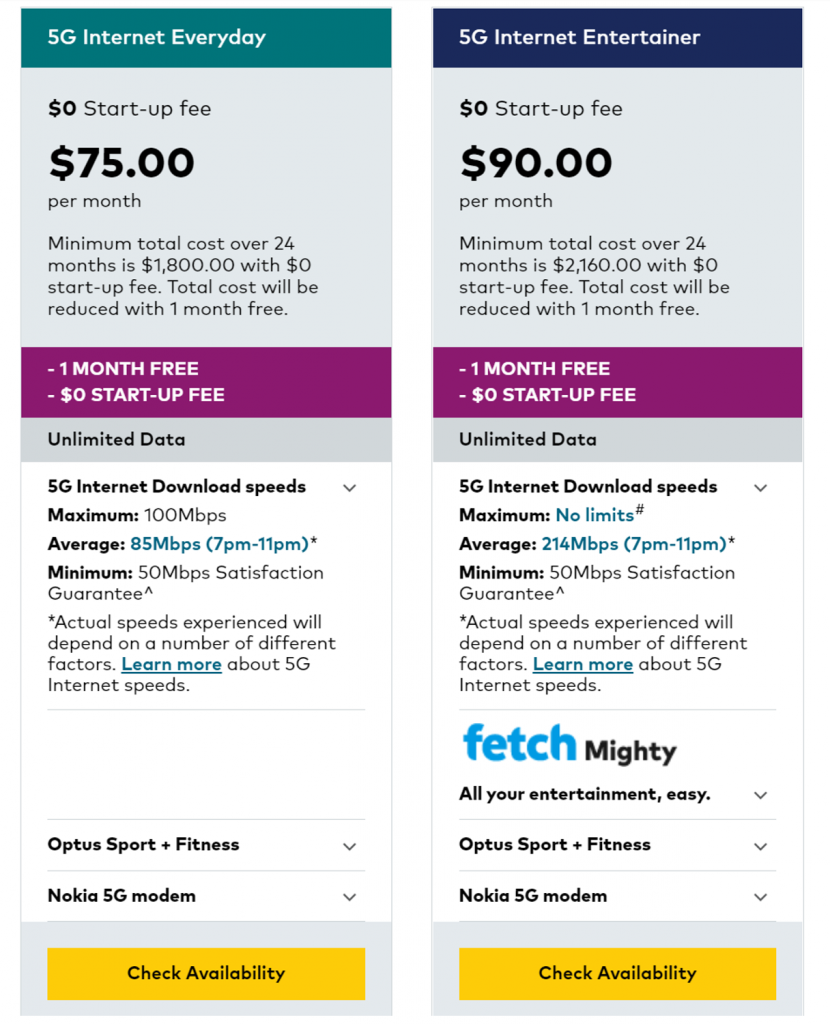
Task: Expand Entertainer plan 5G Download speeds chevron
Action: point(760,488)
